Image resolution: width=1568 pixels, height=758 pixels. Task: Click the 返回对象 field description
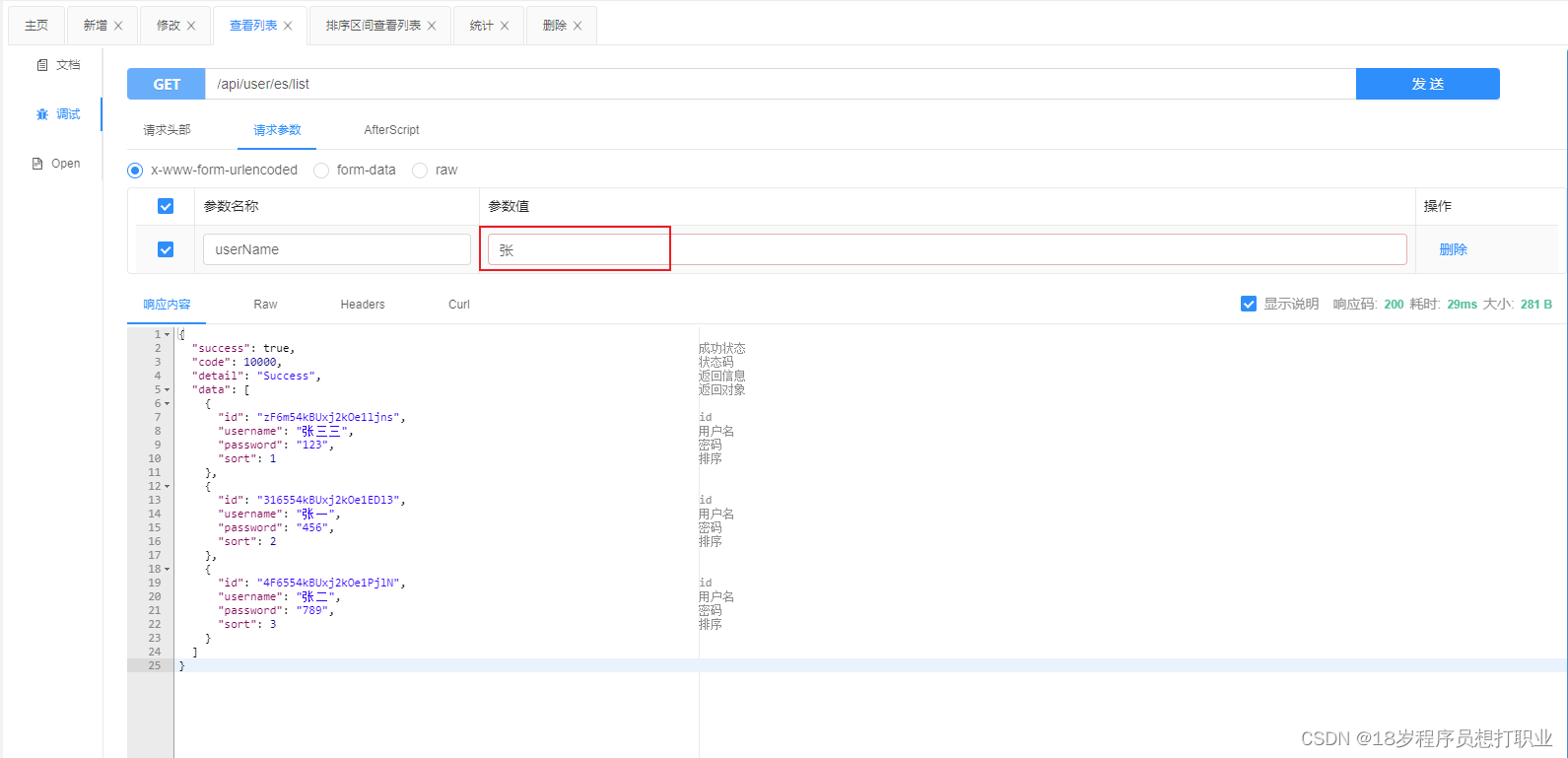click(722, 390)
